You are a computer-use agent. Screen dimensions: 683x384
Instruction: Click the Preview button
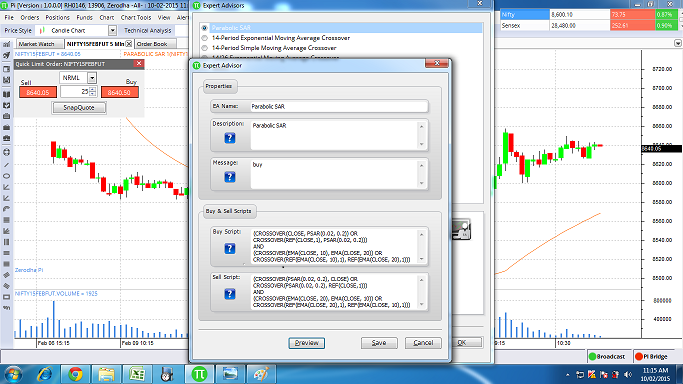(x=306, y=343)
